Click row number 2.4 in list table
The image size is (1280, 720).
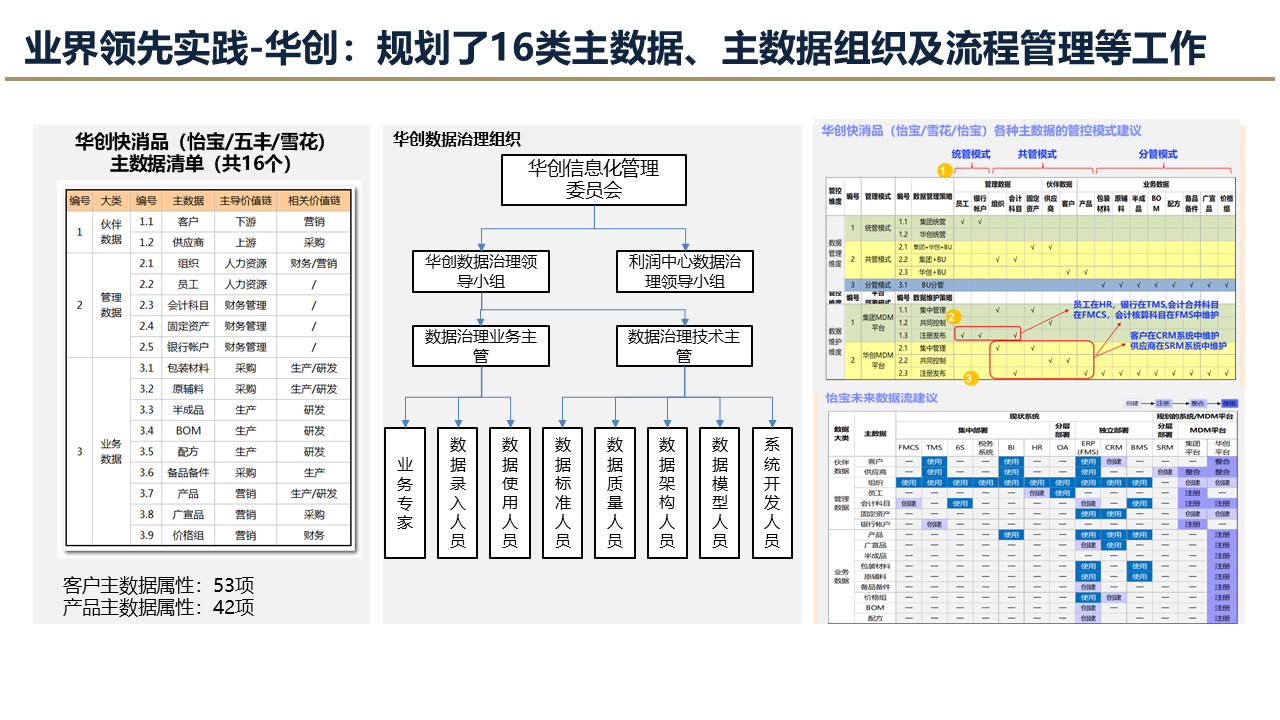(146, 326)
